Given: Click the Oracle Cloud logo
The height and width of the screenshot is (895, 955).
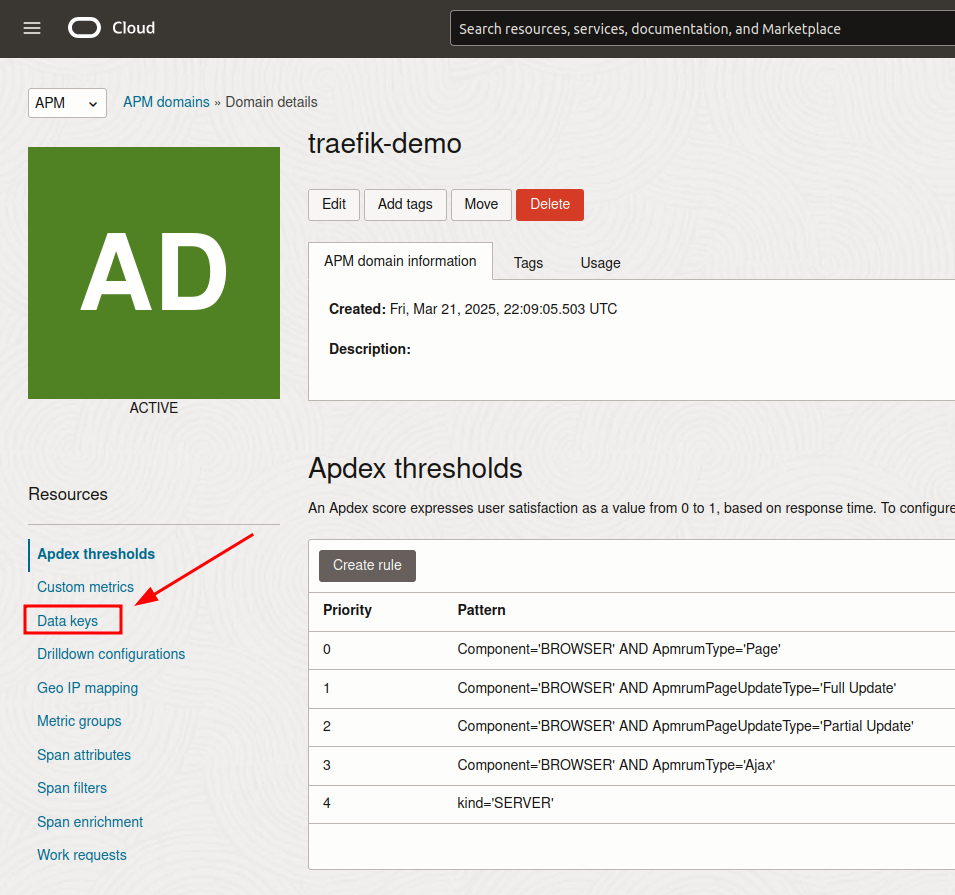Looking at the screenshot, I should click(x=112, y=28).
